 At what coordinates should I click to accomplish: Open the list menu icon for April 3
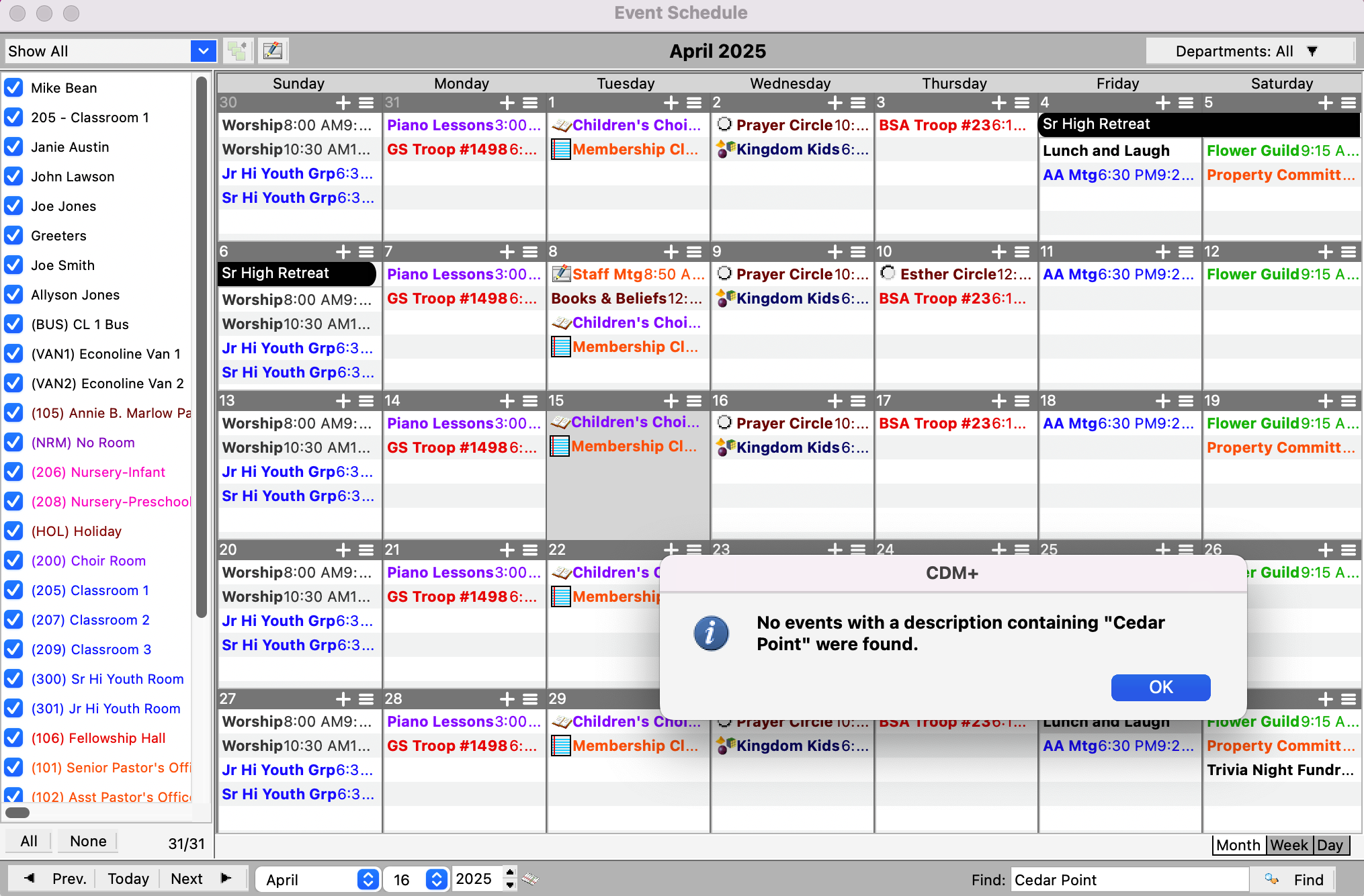tap(1022, 103)
